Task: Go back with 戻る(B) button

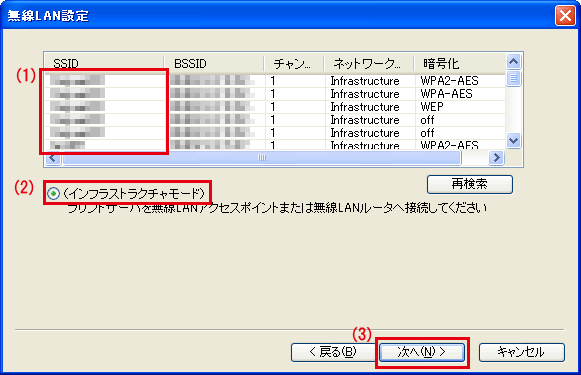Action: pos(333,352)
